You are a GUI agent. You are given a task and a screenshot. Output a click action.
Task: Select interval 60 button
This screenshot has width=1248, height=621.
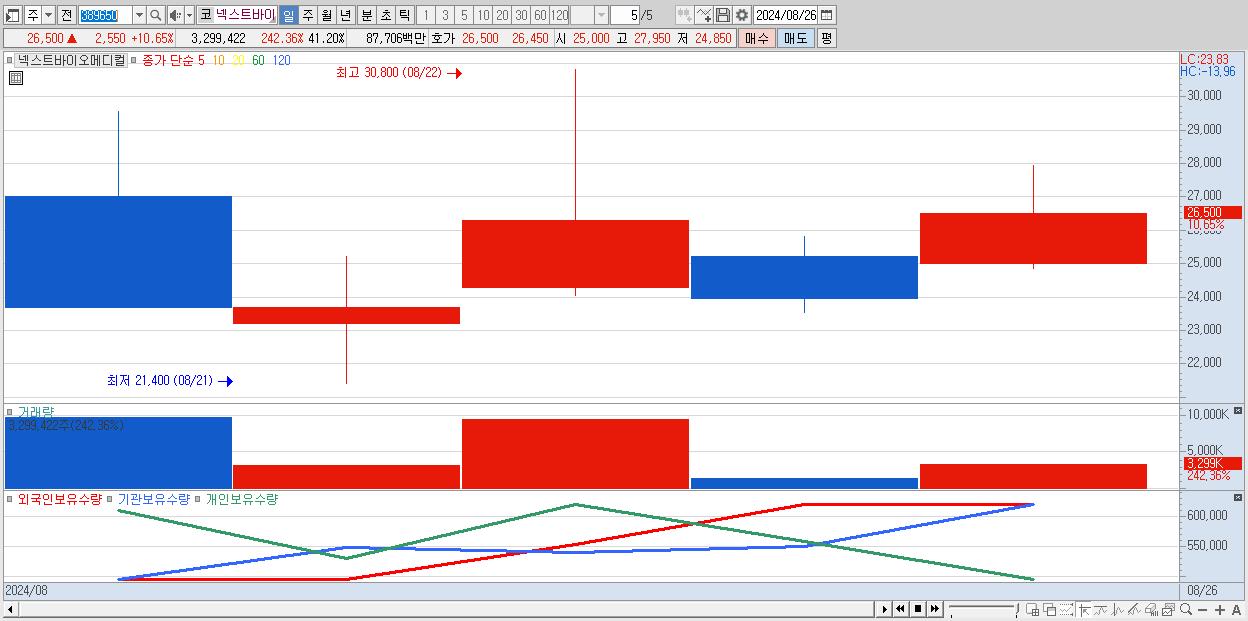[540, 15]
